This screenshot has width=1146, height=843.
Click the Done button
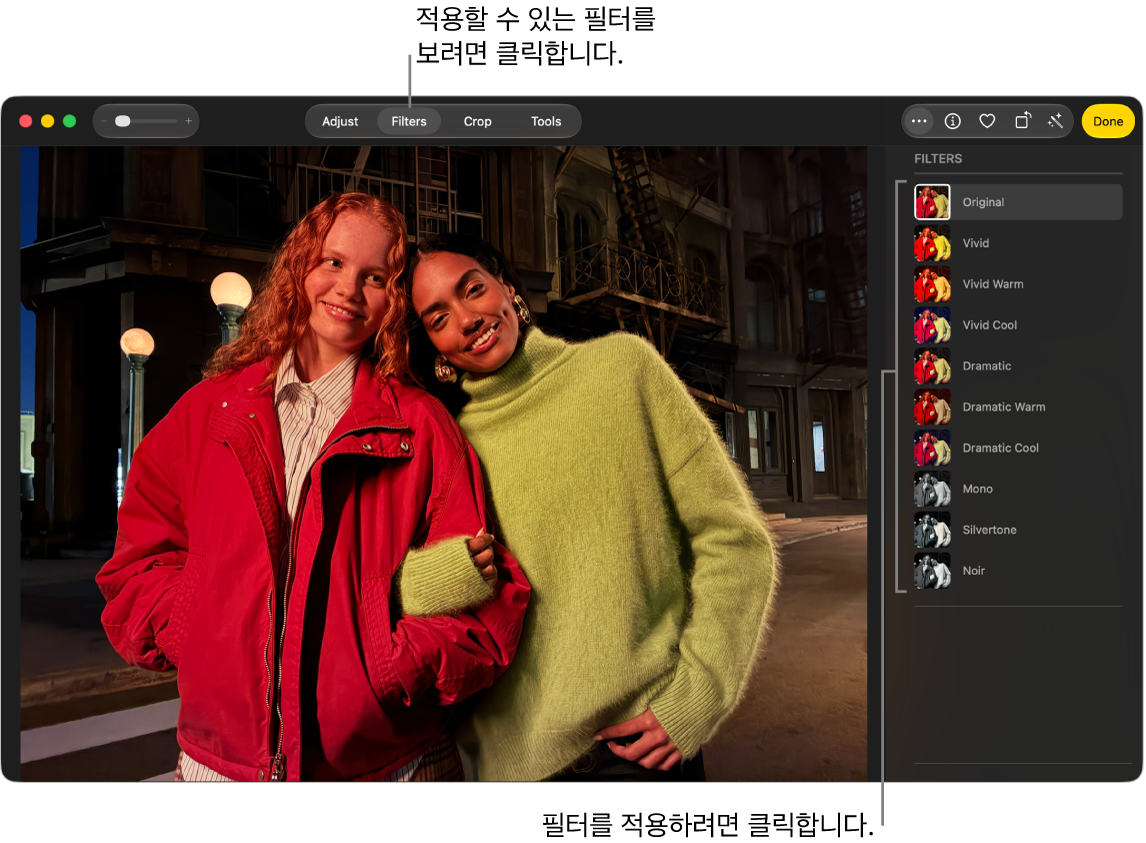(x=1107, y=121)
